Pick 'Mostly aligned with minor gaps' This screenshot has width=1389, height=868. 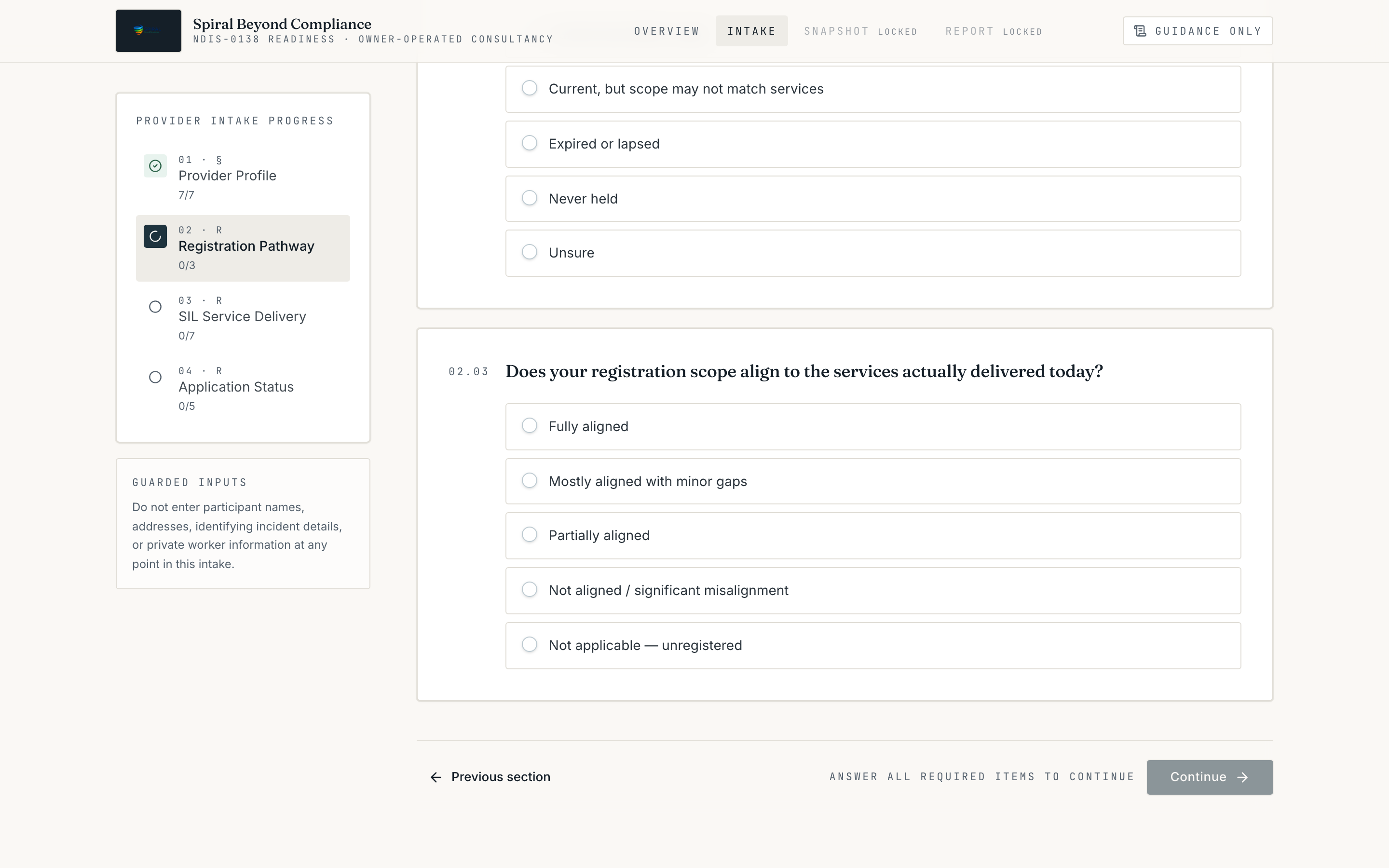873,481
